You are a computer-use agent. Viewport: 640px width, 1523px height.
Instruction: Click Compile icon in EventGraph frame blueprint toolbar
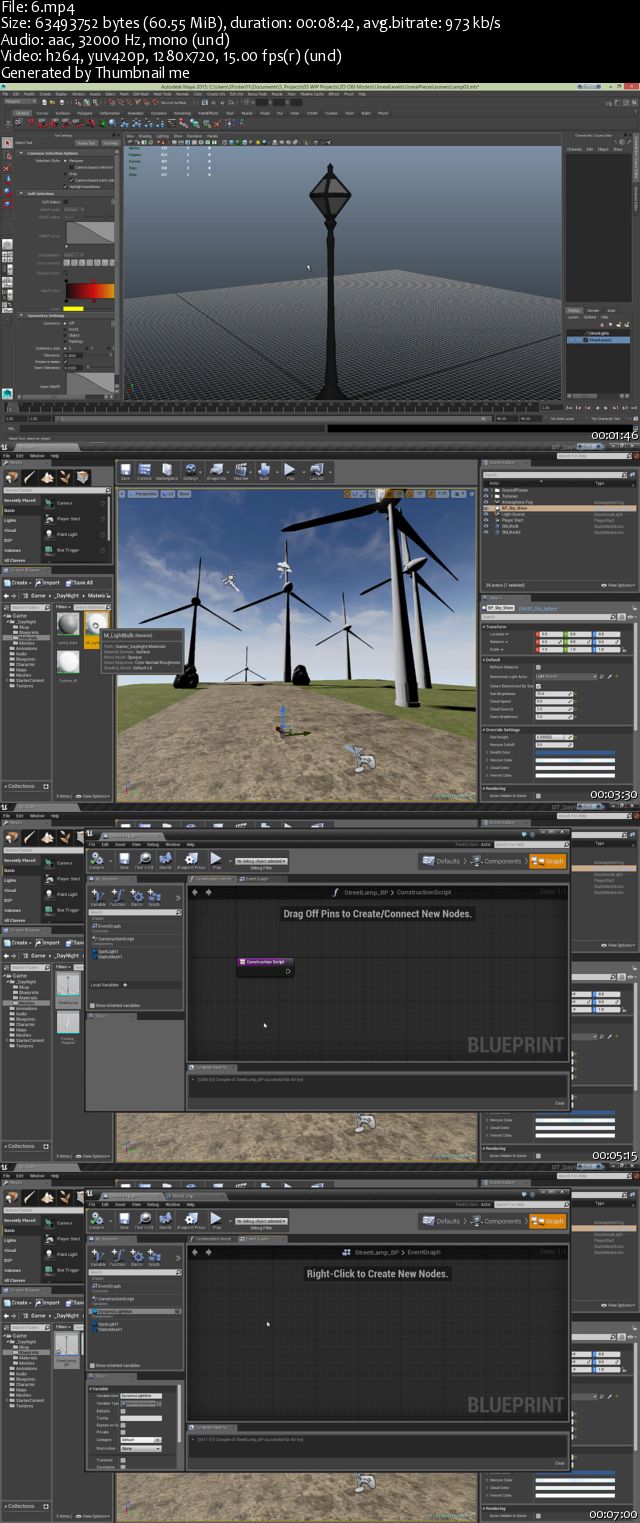[x=96, y=1221]
